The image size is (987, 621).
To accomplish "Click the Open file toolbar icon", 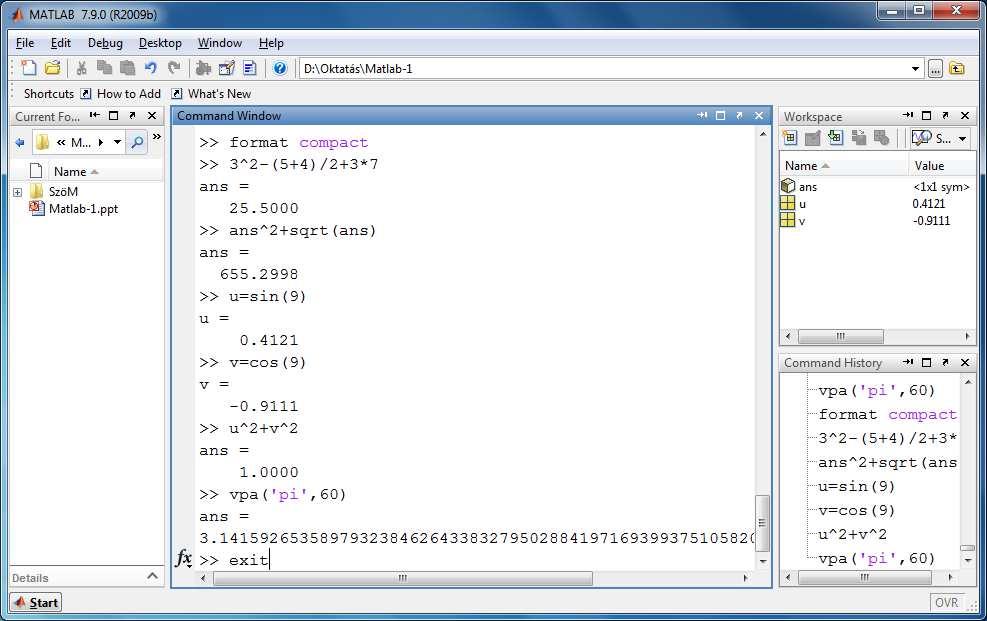I will (x=52, y=68).
